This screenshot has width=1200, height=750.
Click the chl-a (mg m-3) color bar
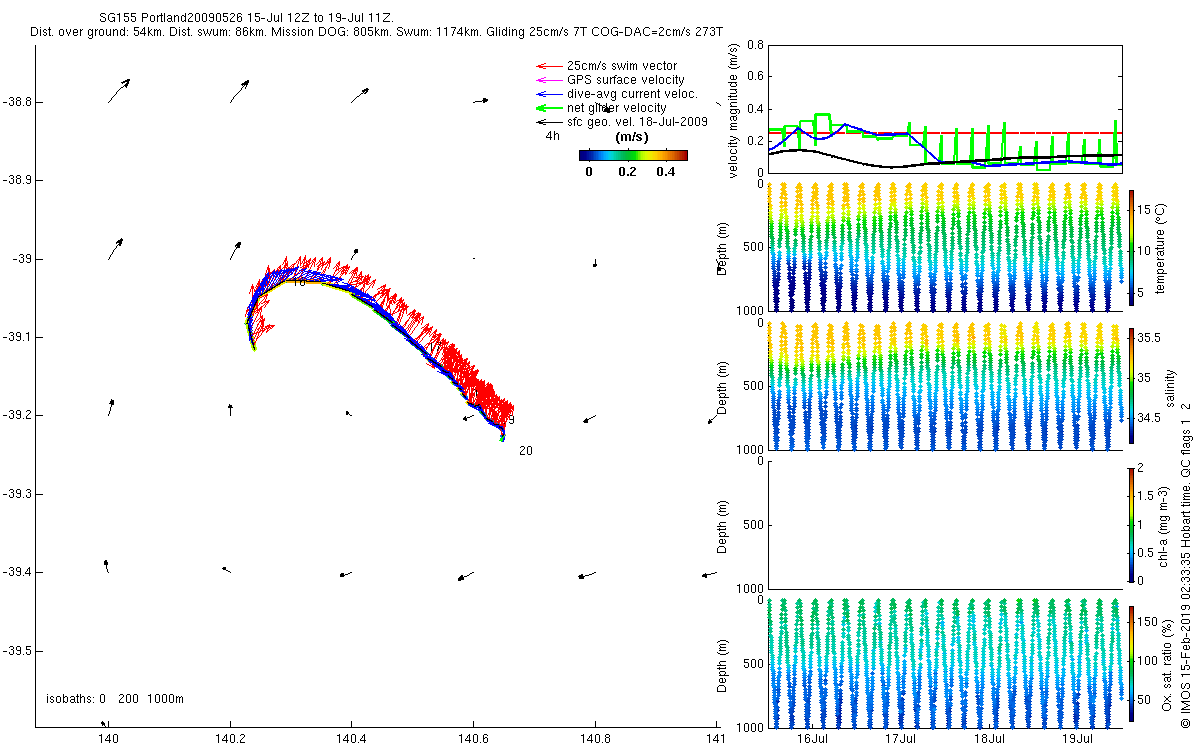click(1131, 524)
